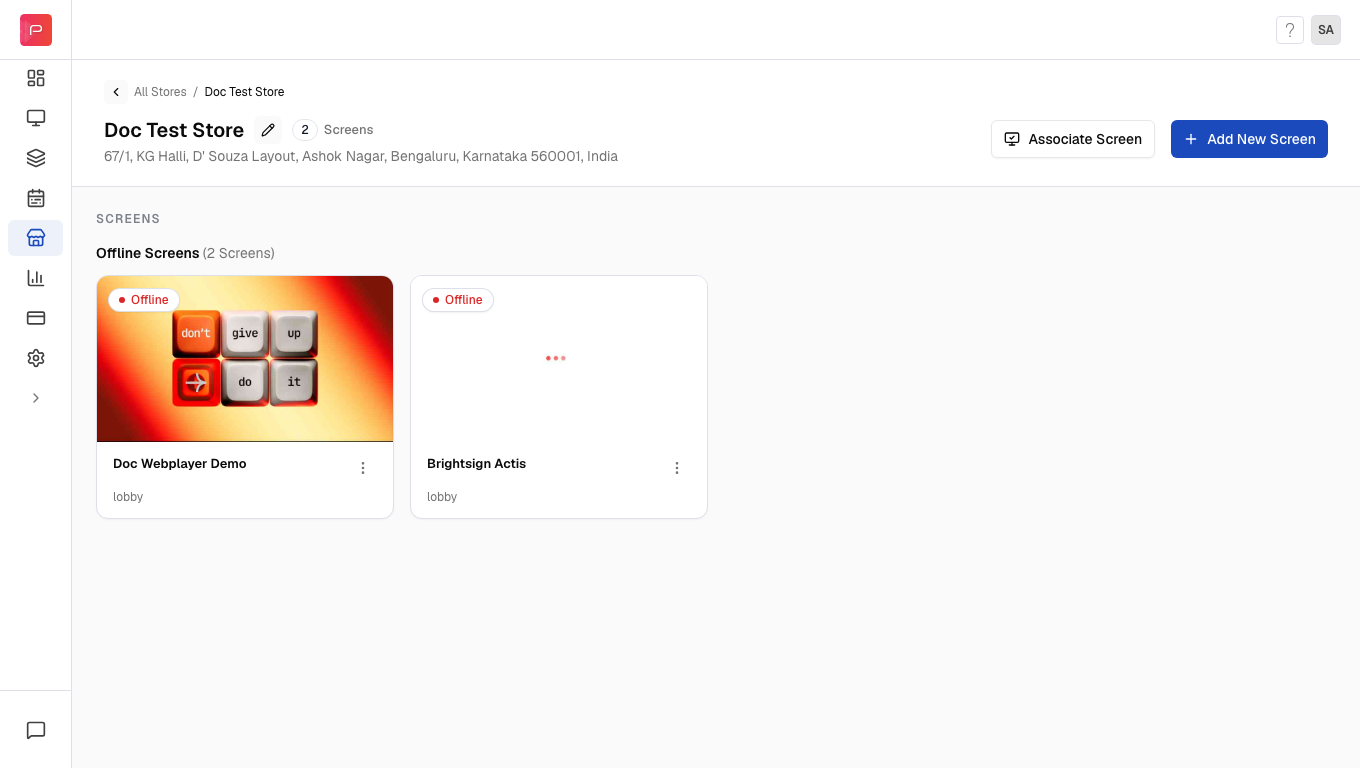Edit the store name with the pencil icon
This screenshot has width=1360, height=768.
(268, 130)
